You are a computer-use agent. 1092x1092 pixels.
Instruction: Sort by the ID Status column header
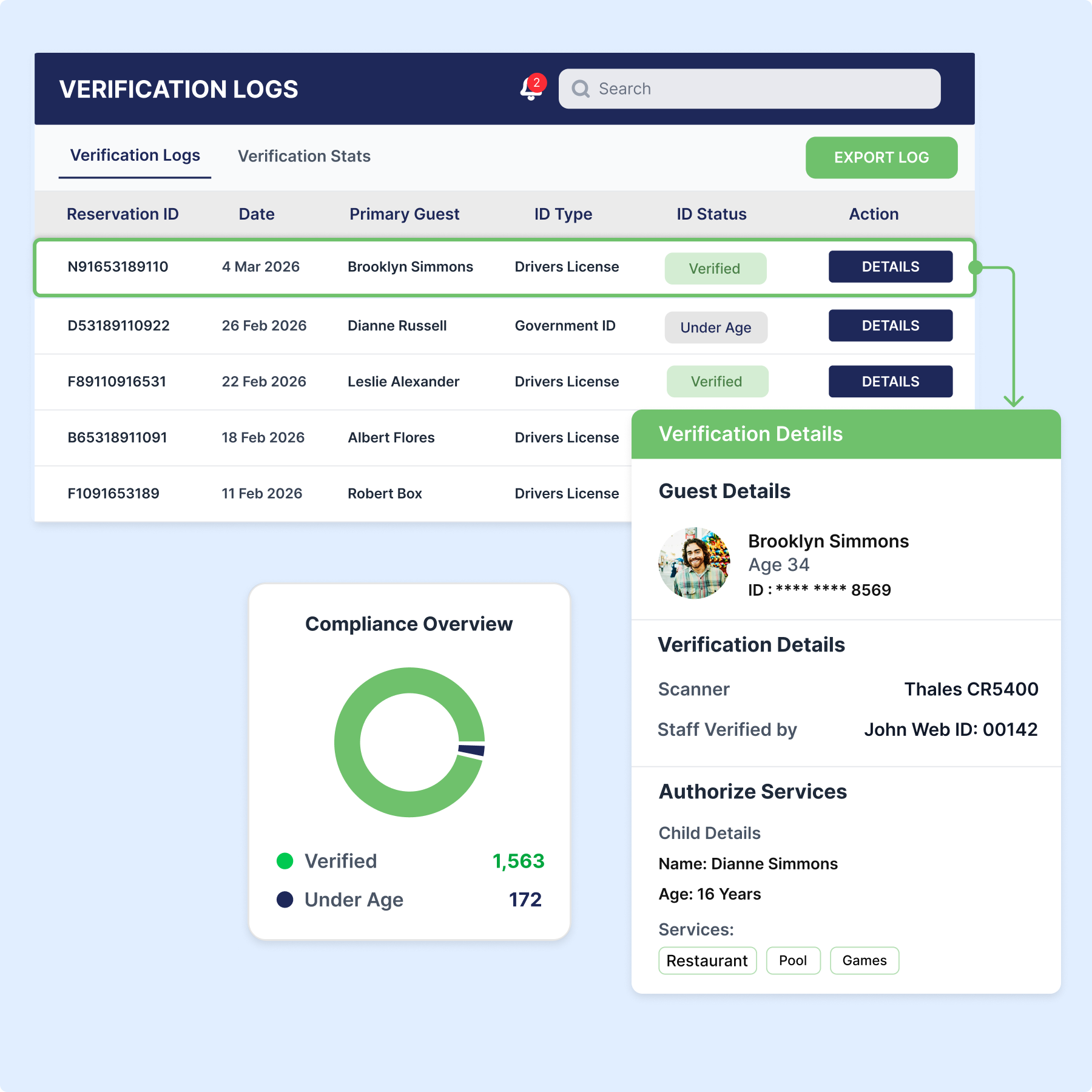711,214
